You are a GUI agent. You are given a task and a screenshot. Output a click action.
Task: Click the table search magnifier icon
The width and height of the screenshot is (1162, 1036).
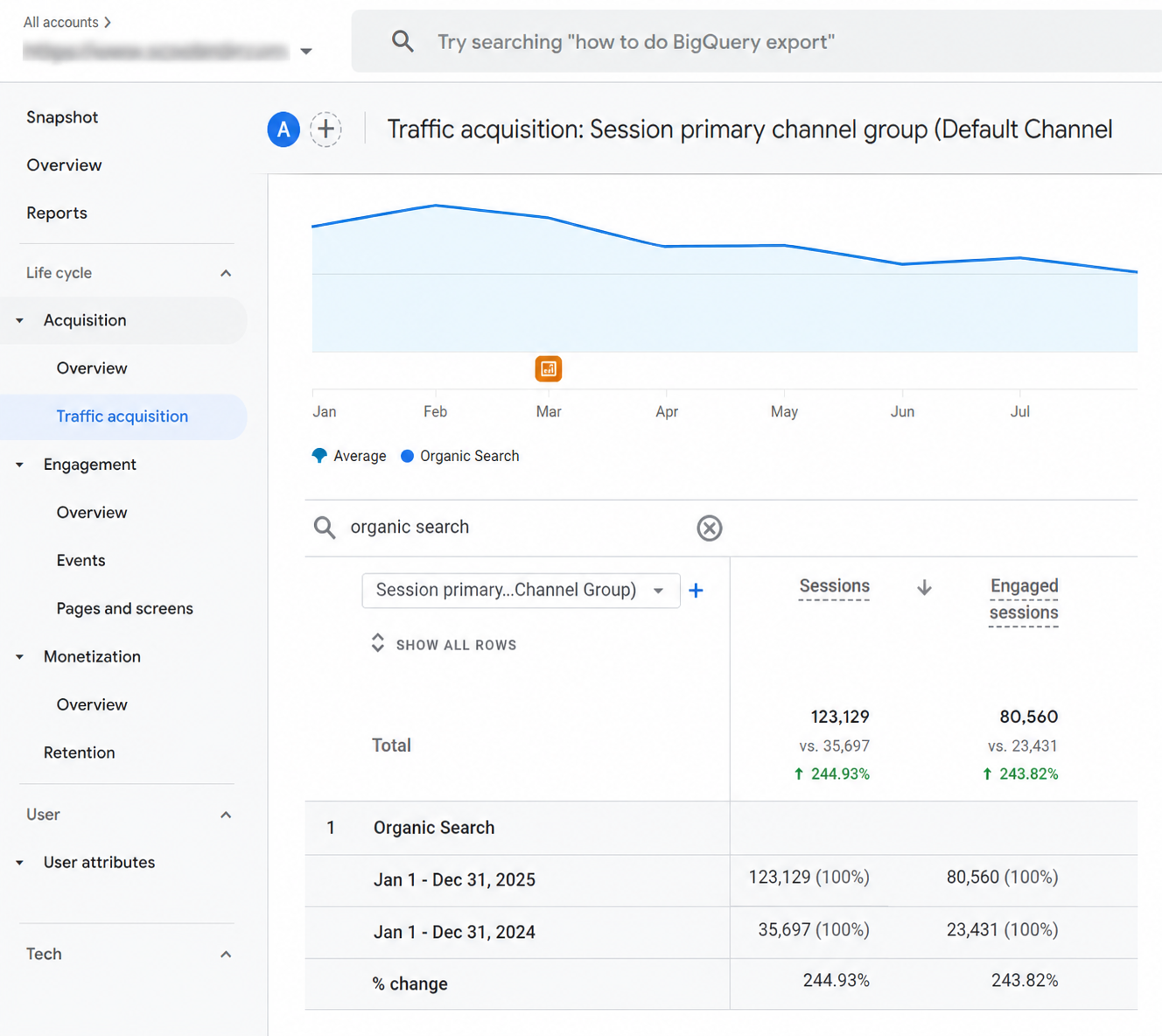coord(325,527)
